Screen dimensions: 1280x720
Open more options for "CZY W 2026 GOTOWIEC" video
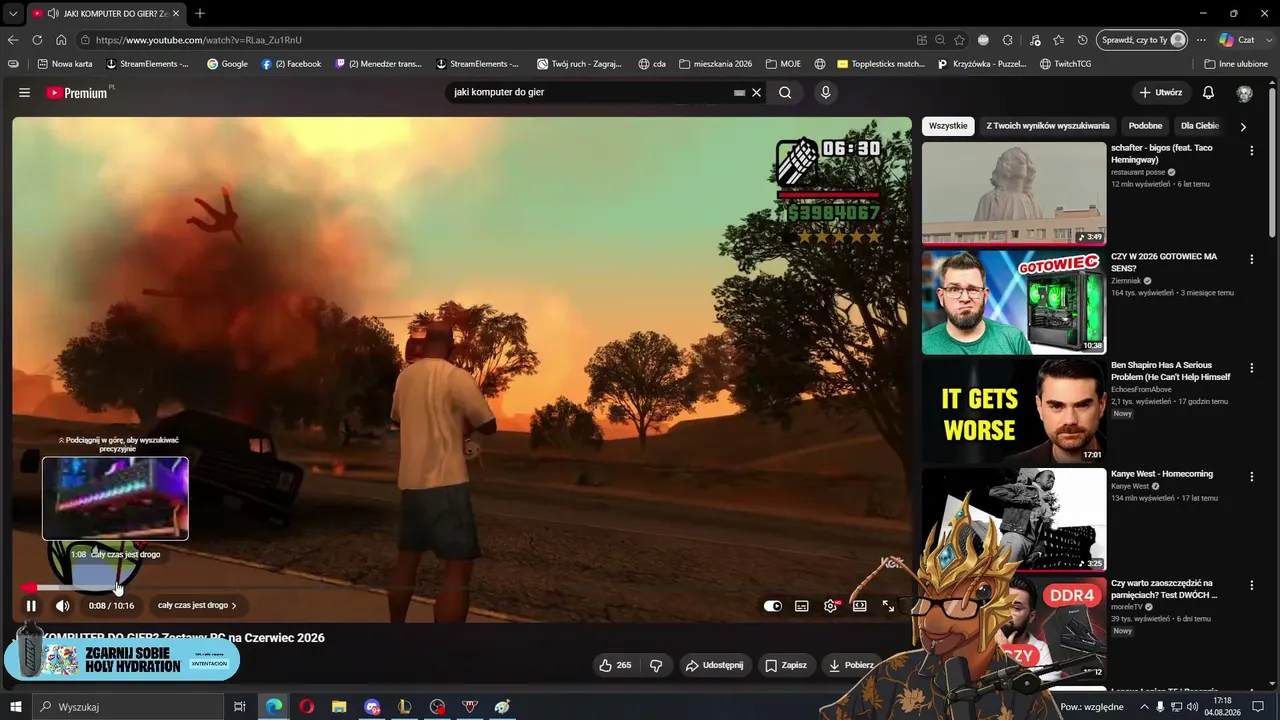click(x=1251, y=260)
